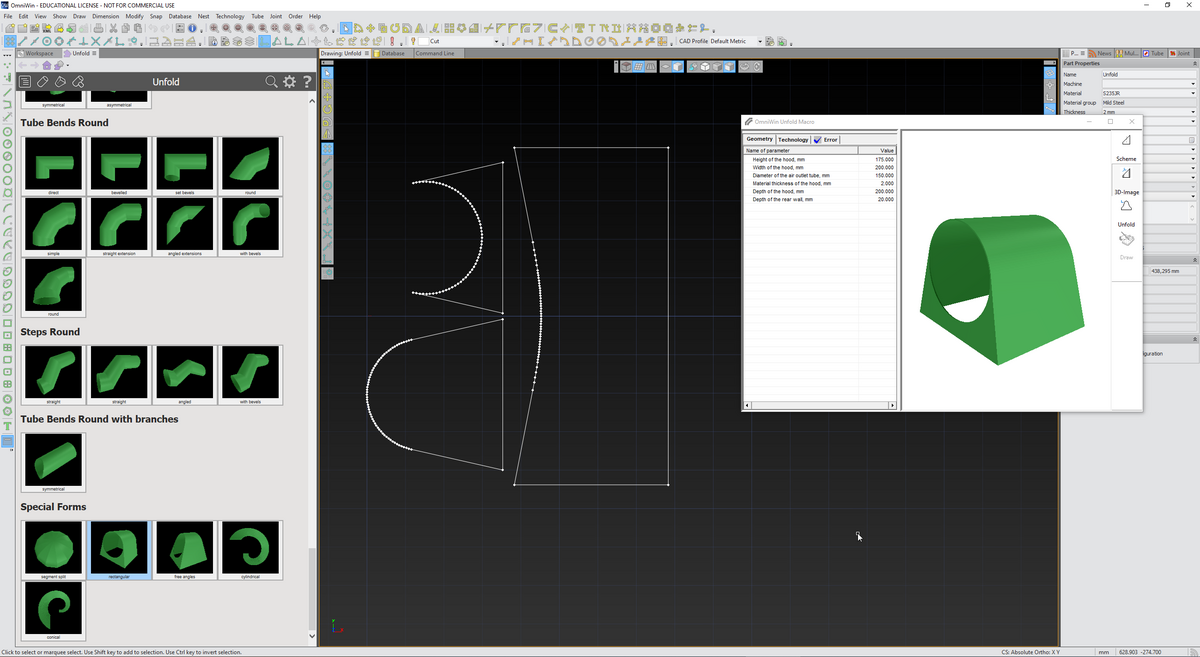
Task: Click the Cut scissors icon in toolbar
Action: pyautogui.click(x=113, y=29)
